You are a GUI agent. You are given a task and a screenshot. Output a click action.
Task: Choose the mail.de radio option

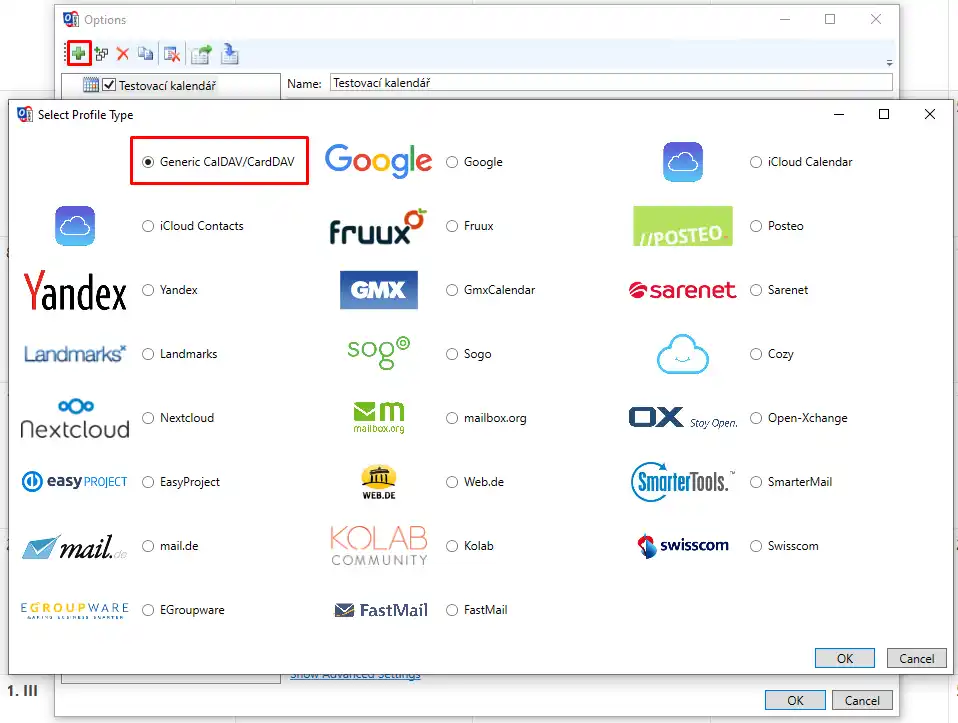[x=148, y=546]
